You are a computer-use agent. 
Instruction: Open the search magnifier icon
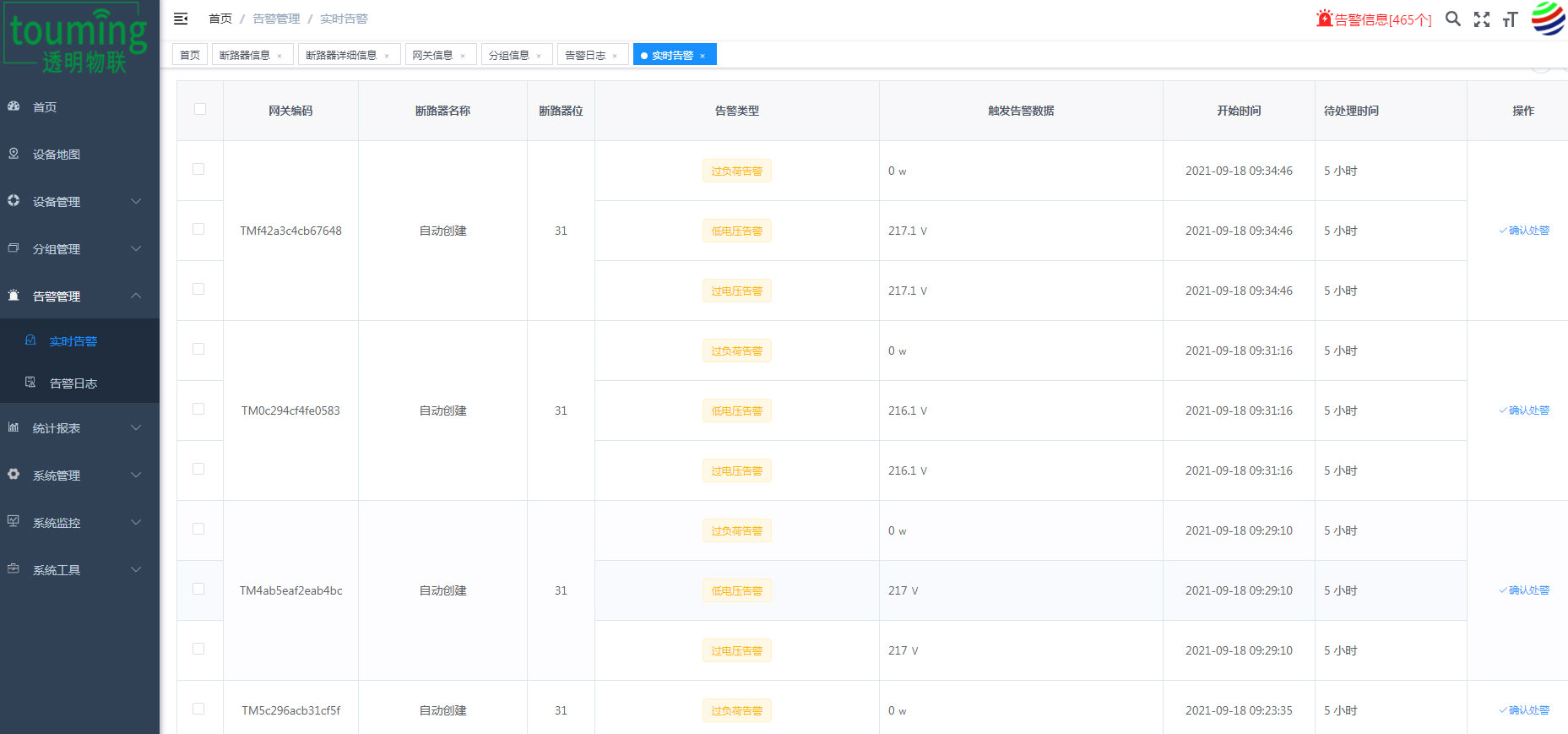[x=1452, y=19]
